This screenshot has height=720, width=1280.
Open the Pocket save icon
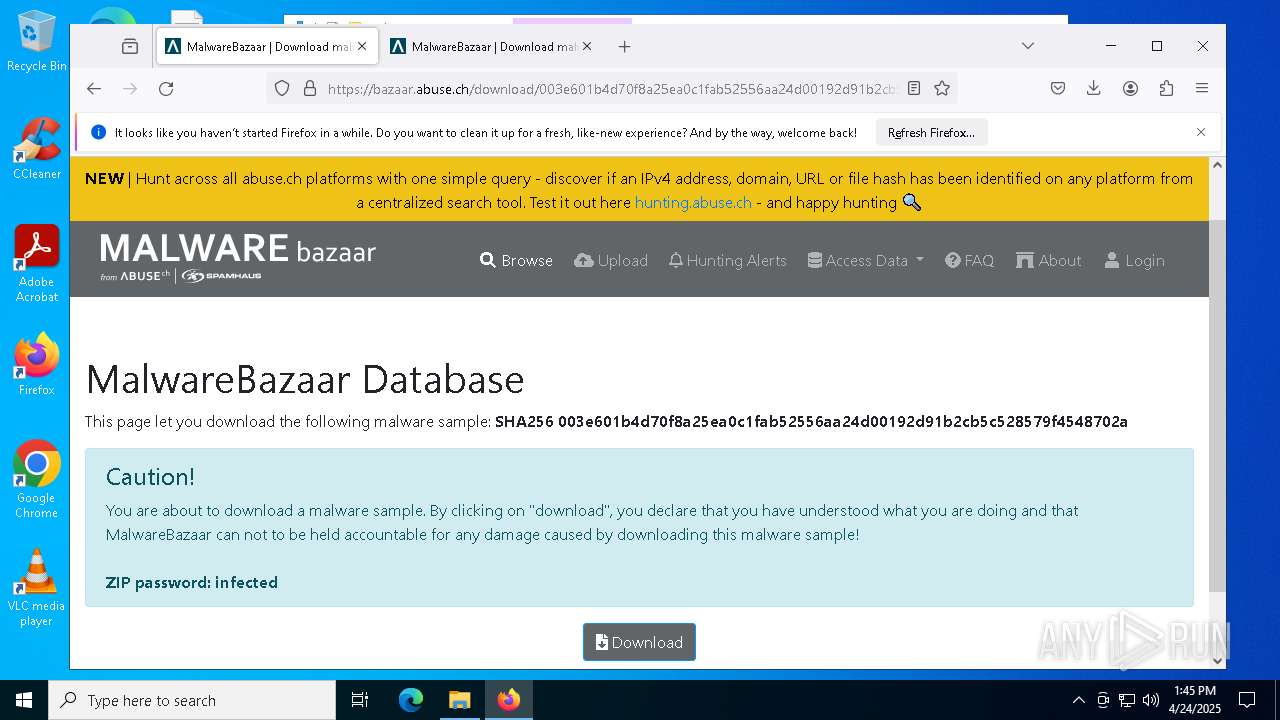click(x=1058, y=88)
